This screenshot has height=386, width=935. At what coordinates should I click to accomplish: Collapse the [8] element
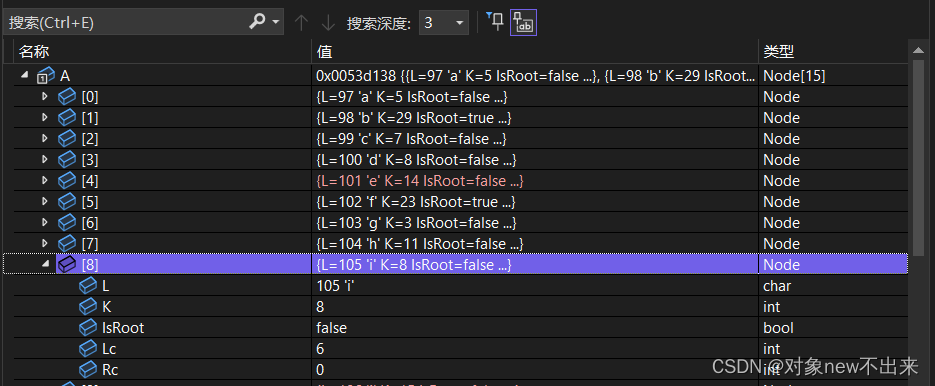[x=45, y=264]
